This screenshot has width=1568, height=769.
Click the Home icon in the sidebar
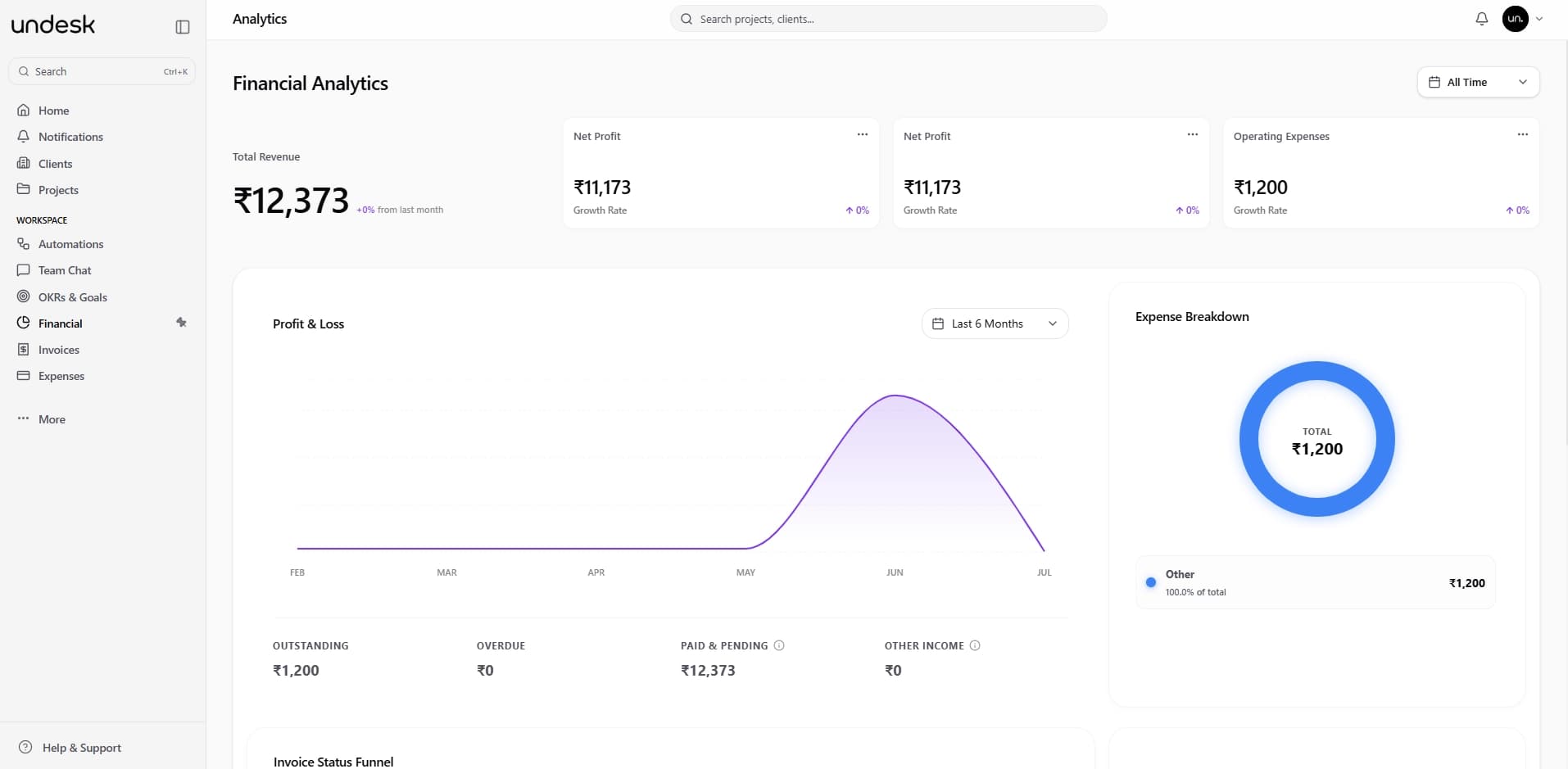24,110
